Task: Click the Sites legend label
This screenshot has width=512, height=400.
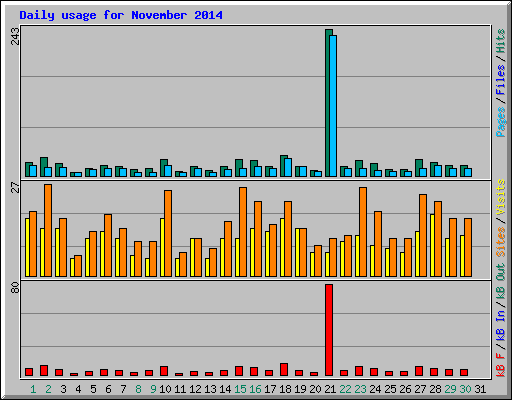Action: [501, 242]
